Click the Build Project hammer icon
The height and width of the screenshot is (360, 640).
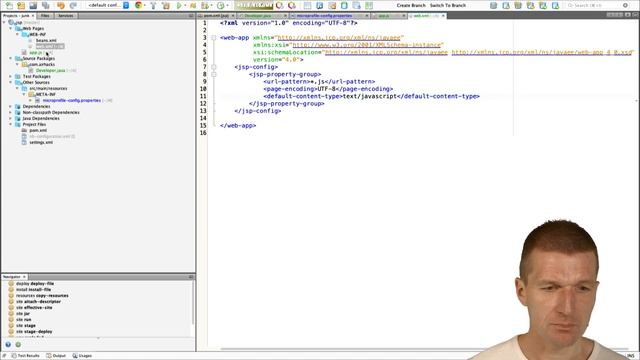pyautogui.click(x=153, y=5)
